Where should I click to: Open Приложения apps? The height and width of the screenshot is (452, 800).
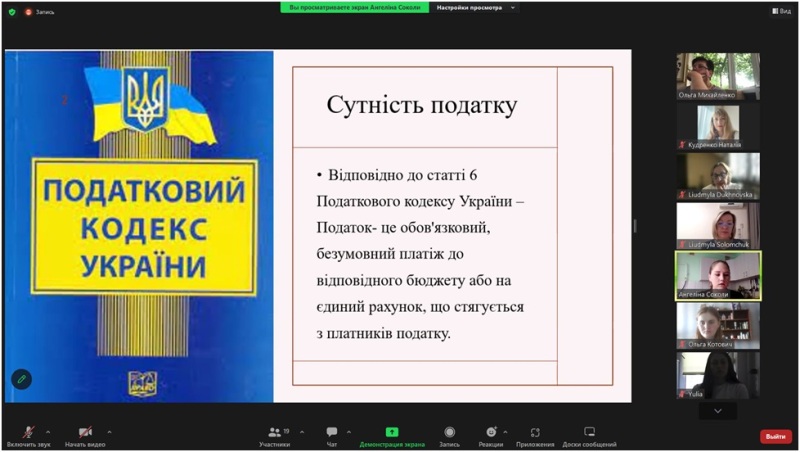point(535,437)
